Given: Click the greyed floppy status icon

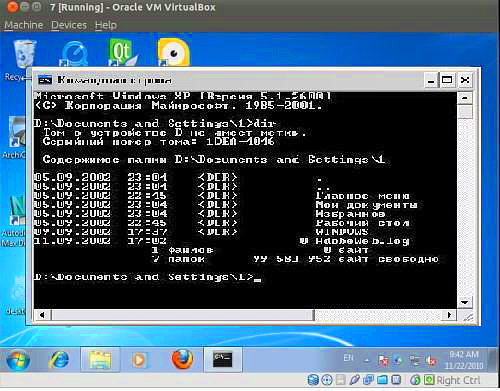Looking at the screenshot, I should click(x=341, y=380).
